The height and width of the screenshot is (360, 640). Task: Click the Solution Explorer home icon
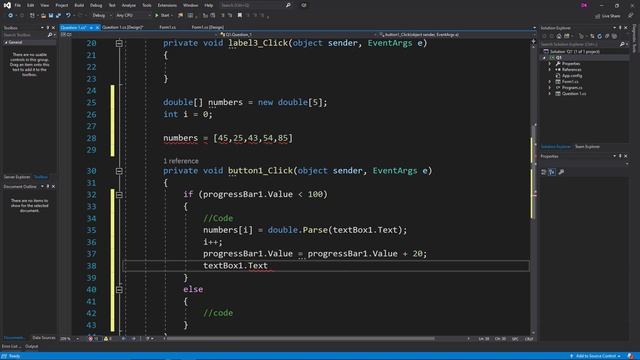559,36
